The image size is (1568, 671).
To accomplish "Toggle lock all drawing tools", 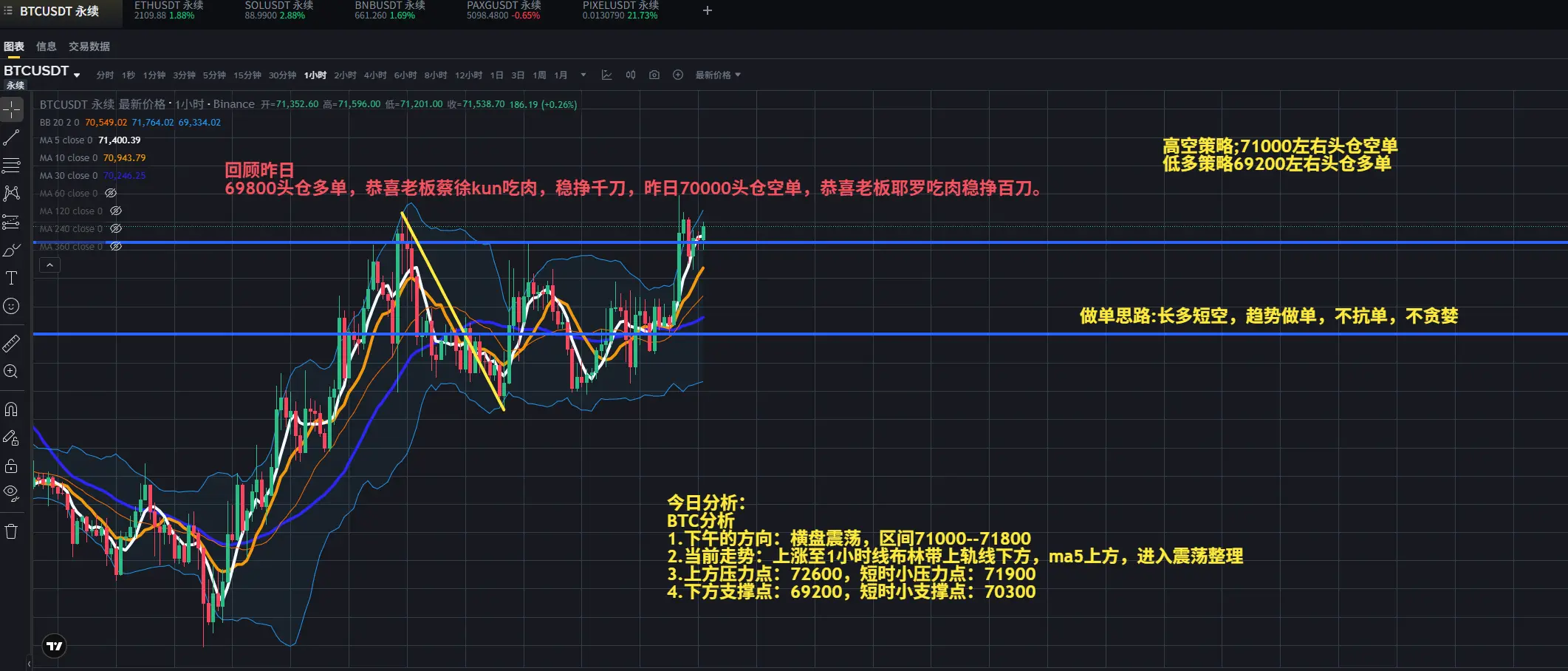I will (12, 466).
